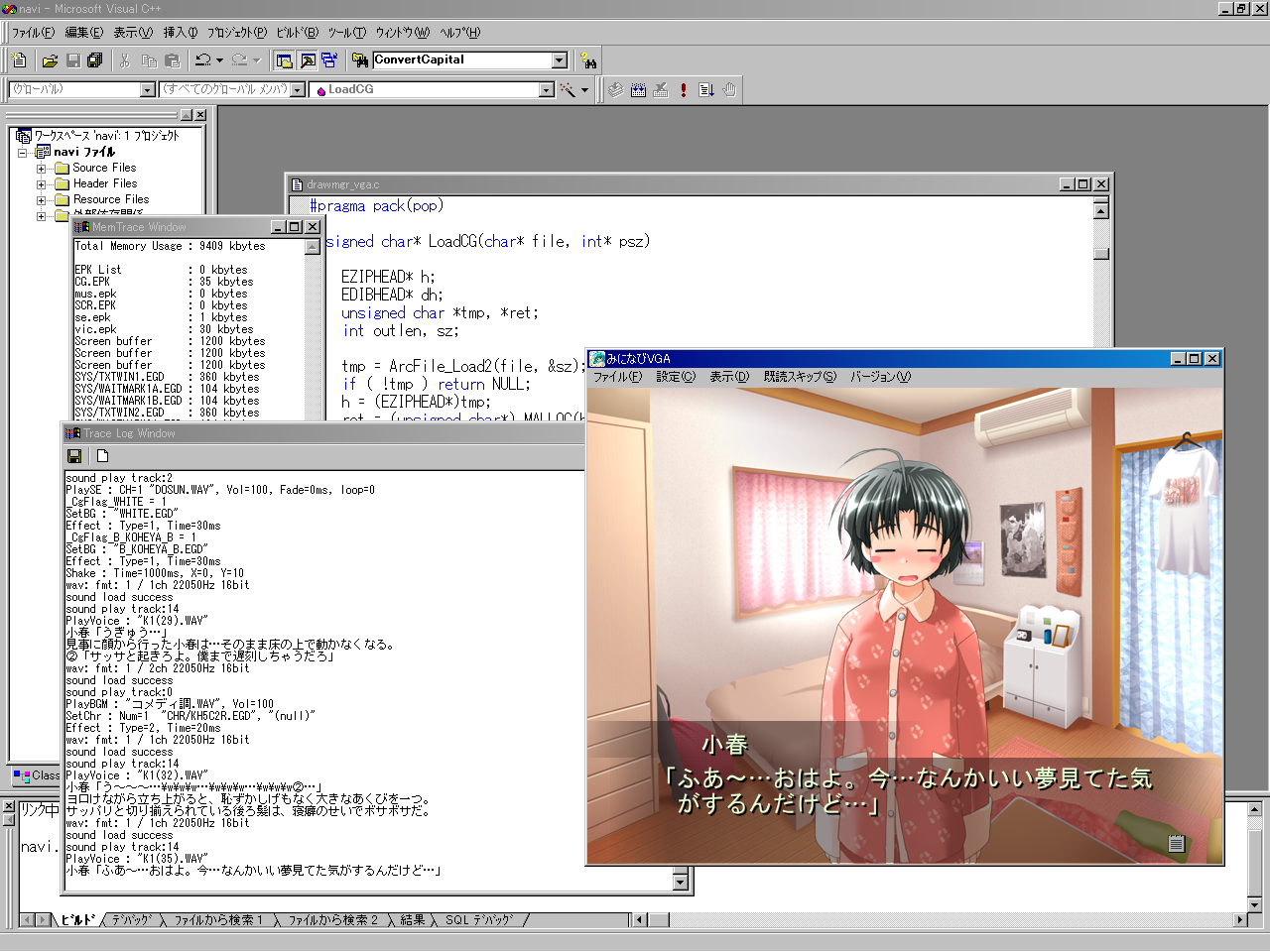This screenshot has width=1270, height=952.
Task: Expand the Resource Files folder
Action: [42, 200]
